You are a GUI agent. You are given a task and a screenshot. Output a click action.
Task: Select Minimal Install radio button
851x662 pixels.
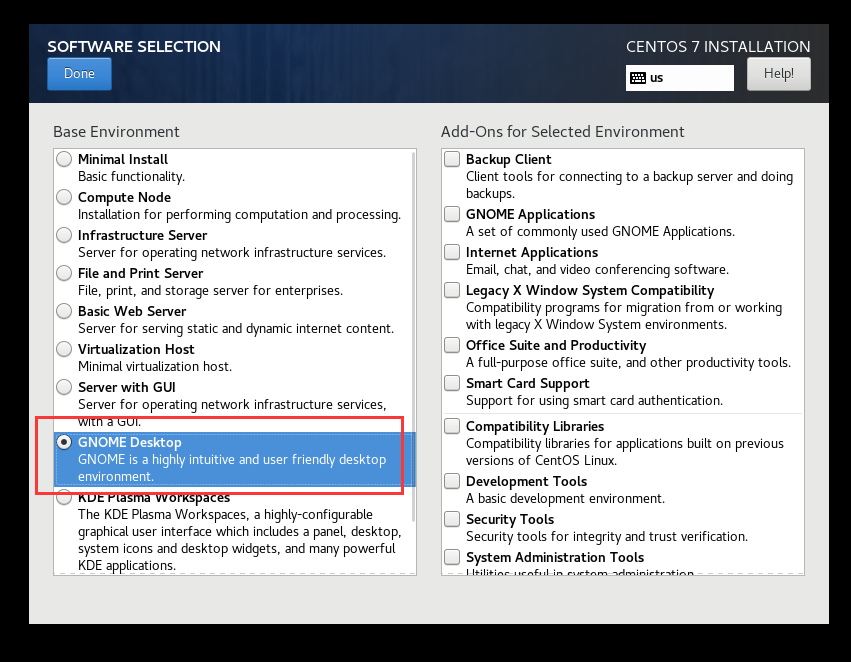64,159
